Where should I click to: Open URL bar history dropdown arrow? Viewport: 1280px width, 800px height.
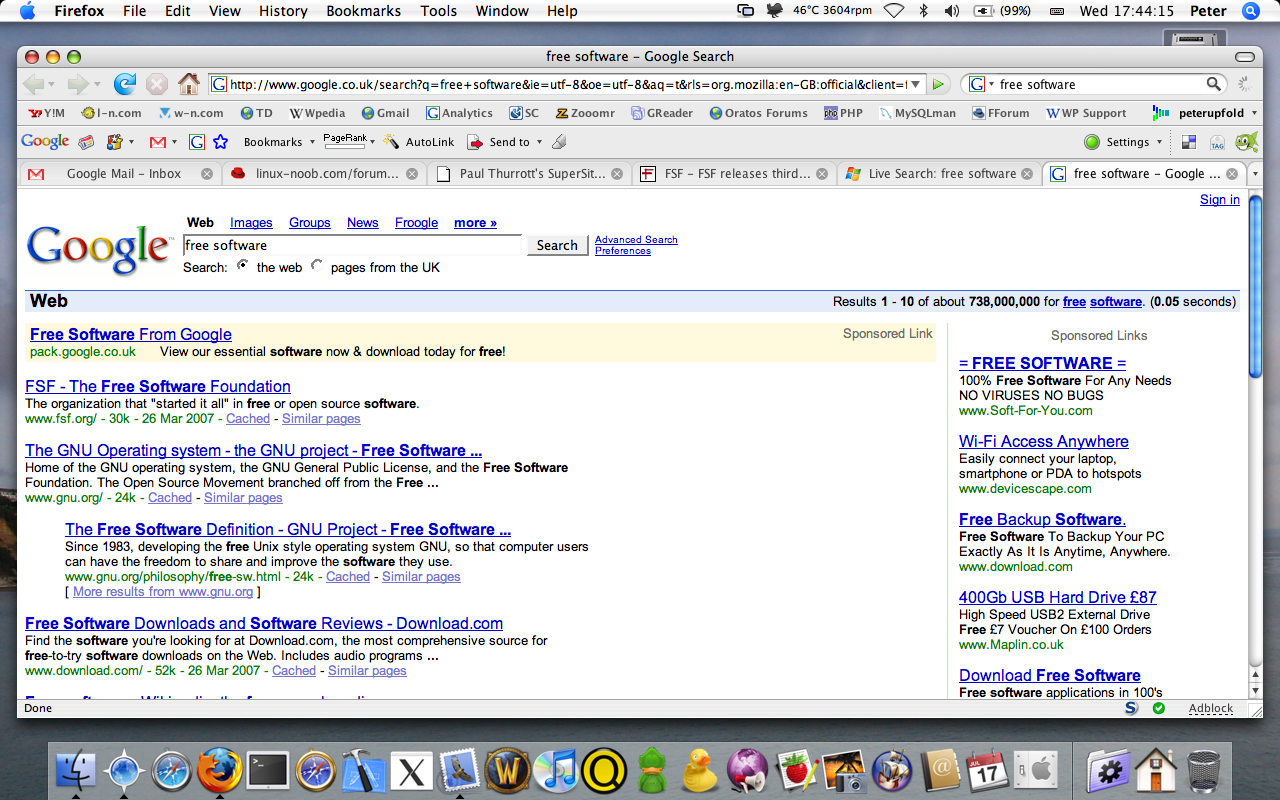coord(916,84)
